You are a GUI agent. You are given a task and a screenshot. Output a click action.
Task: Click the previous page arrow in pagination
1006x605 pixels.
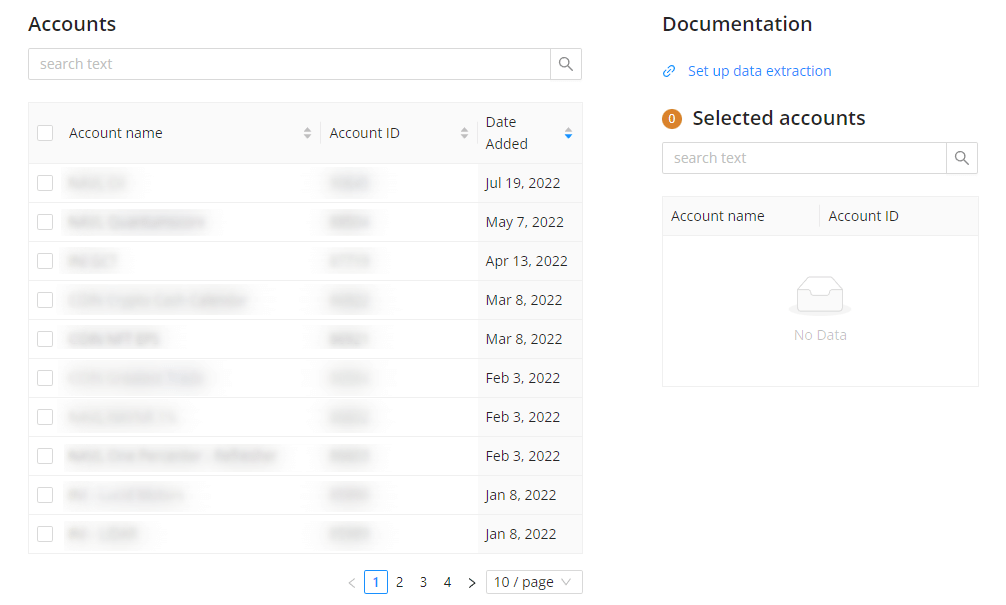(352, 581)
